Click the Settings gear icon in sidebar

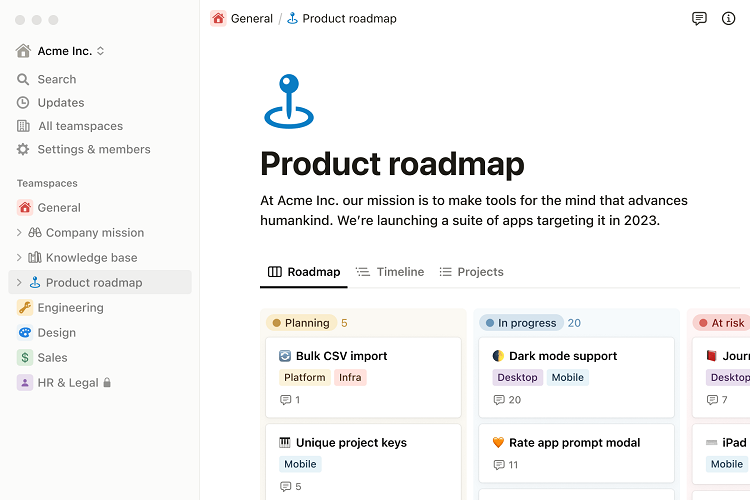pos(23,149)
